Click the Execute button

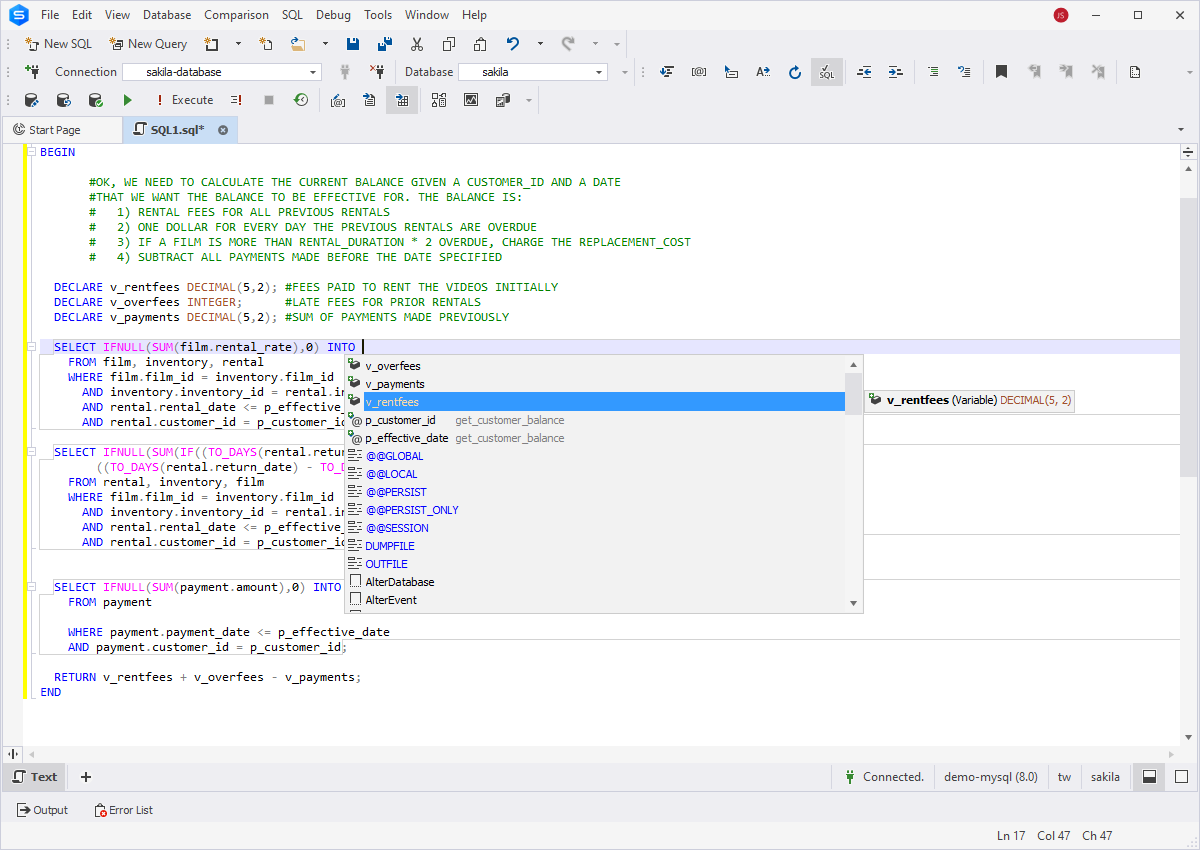click(184, 100)
